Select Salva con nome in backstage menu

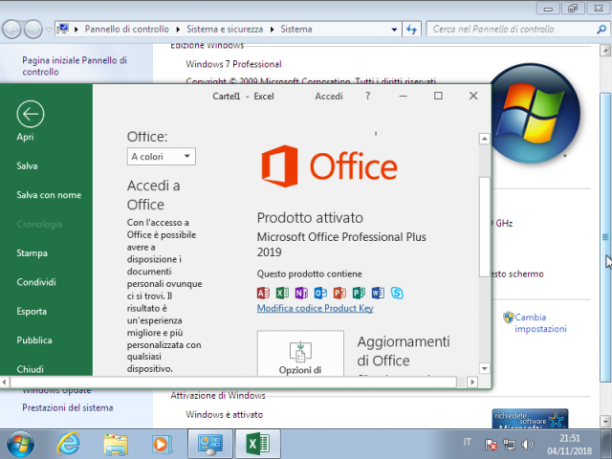[x=49, y=195]
